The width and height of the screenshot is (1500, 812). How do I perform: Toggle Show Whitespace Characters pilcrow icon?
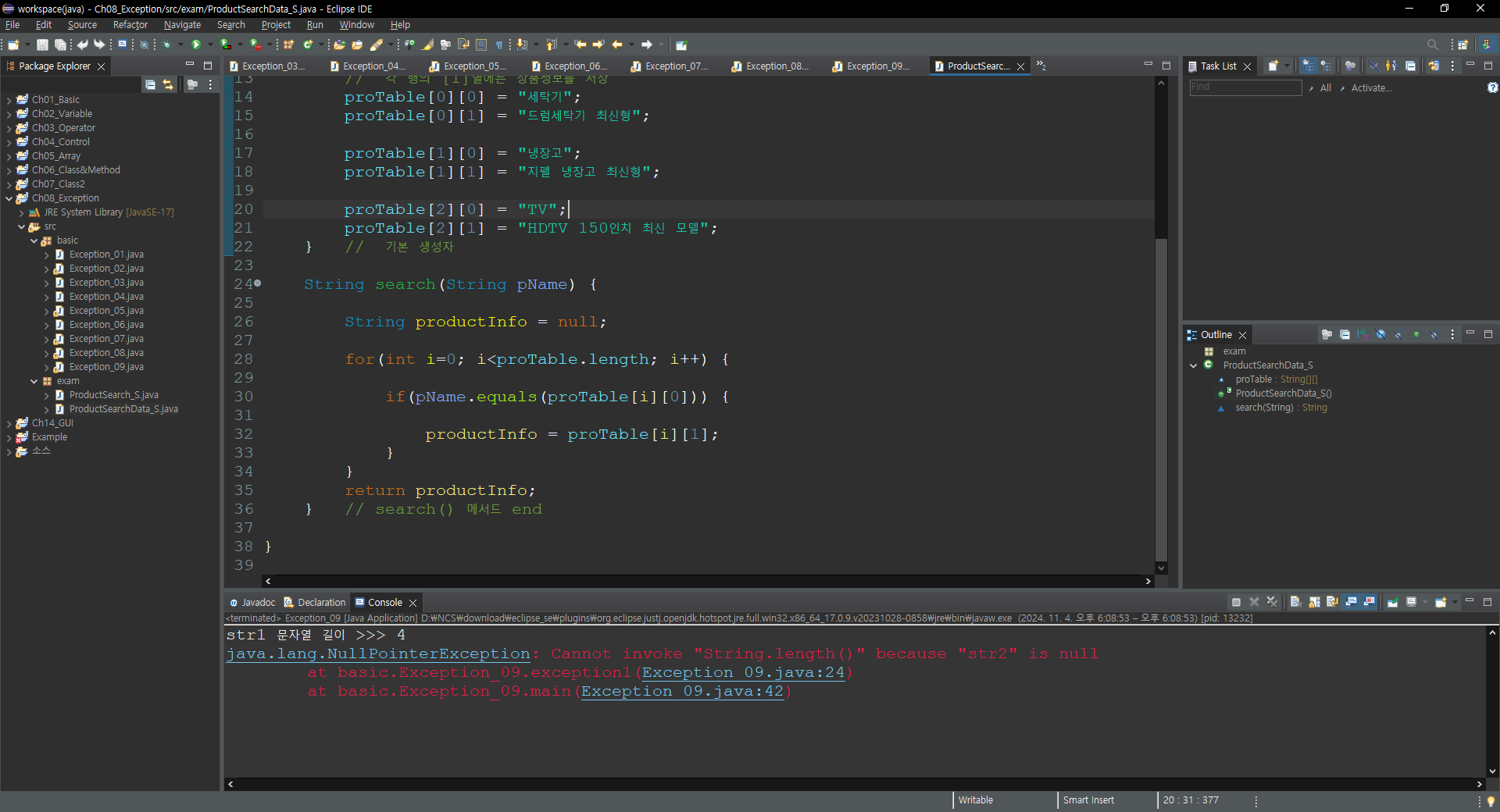click(x=498, y=45)
